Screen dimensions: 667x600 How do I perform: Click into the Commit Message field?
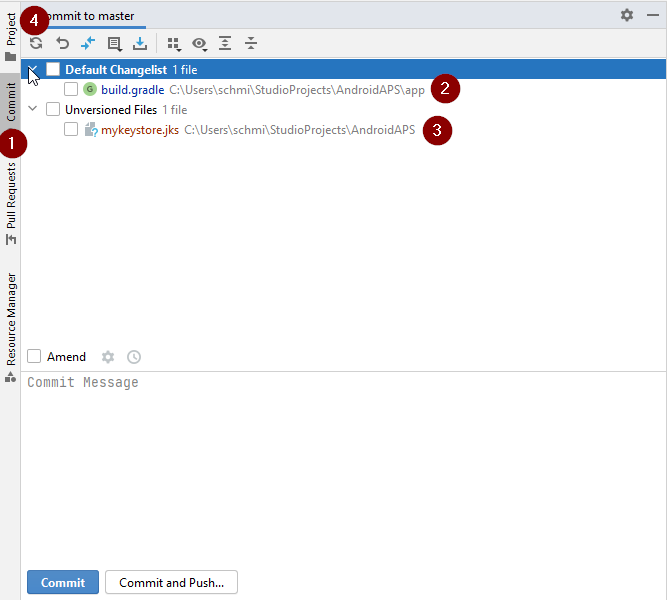pyautogui.click(x=343, y=468)
